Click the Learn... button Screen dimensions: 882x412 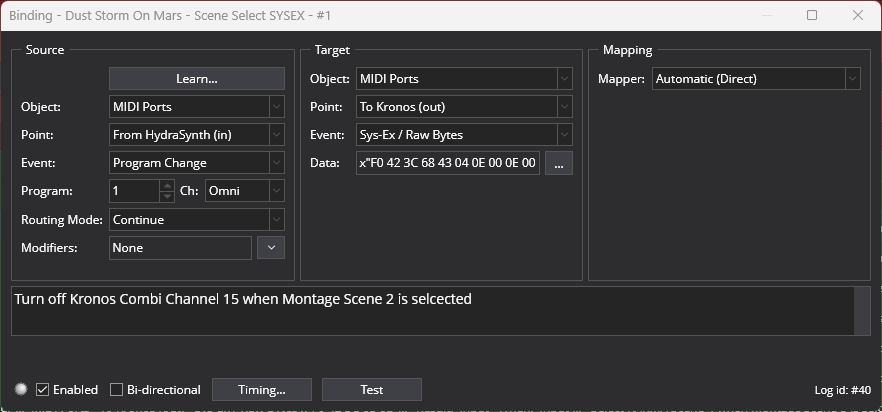click(x=197, y=79)
